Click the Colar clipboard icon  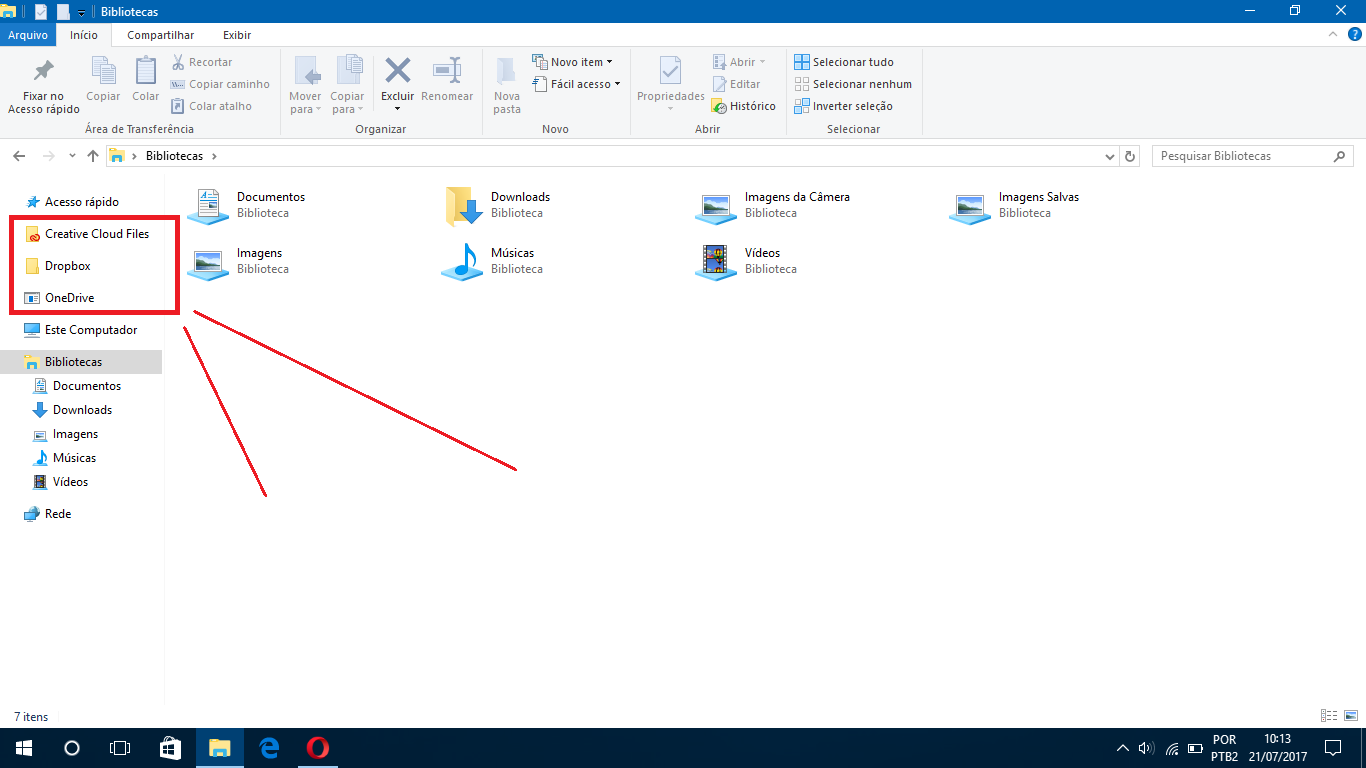pos(146,72)
